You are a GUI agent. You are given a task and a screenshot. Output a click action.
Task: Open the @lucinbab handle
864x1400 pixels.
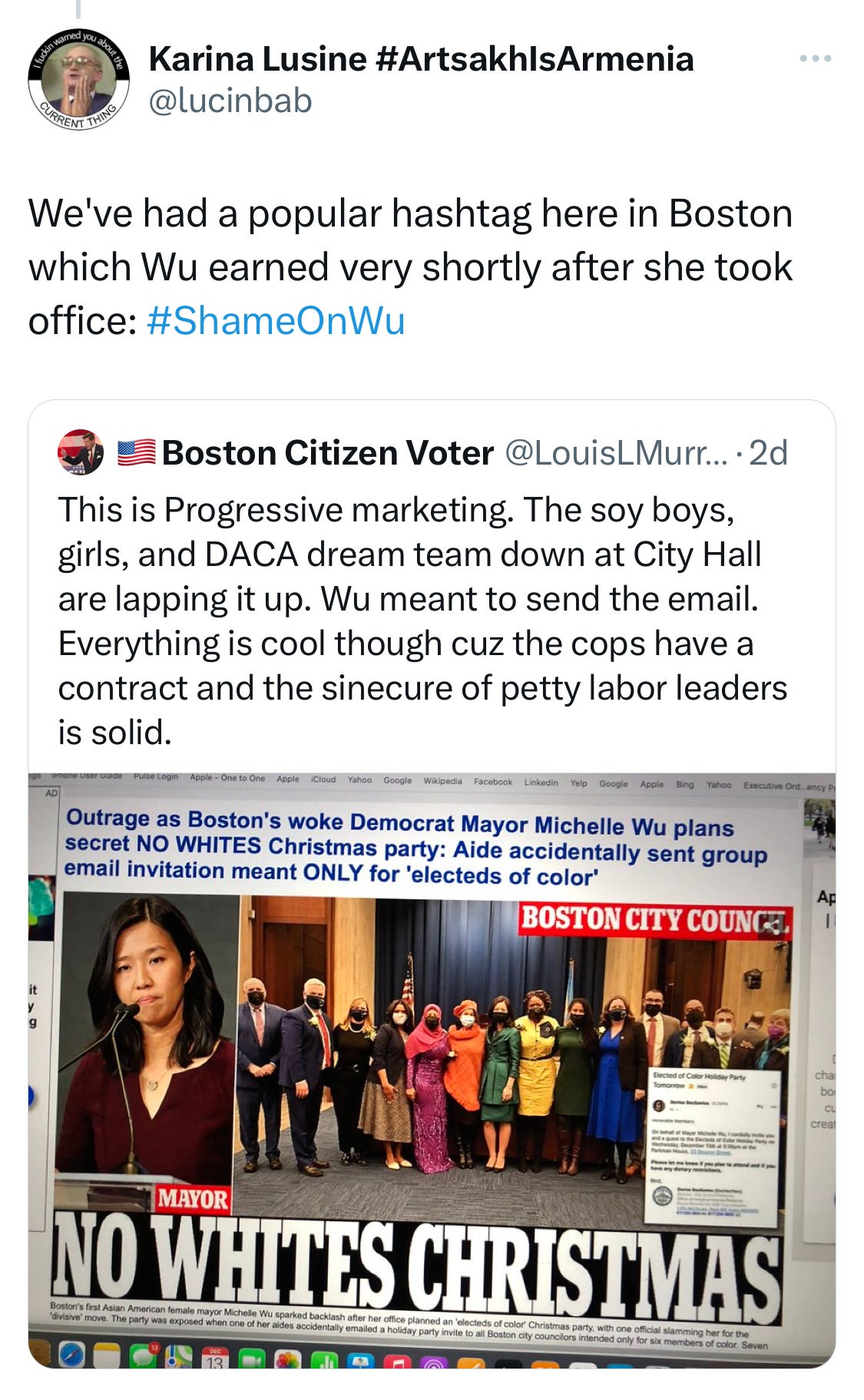point(230,101)
